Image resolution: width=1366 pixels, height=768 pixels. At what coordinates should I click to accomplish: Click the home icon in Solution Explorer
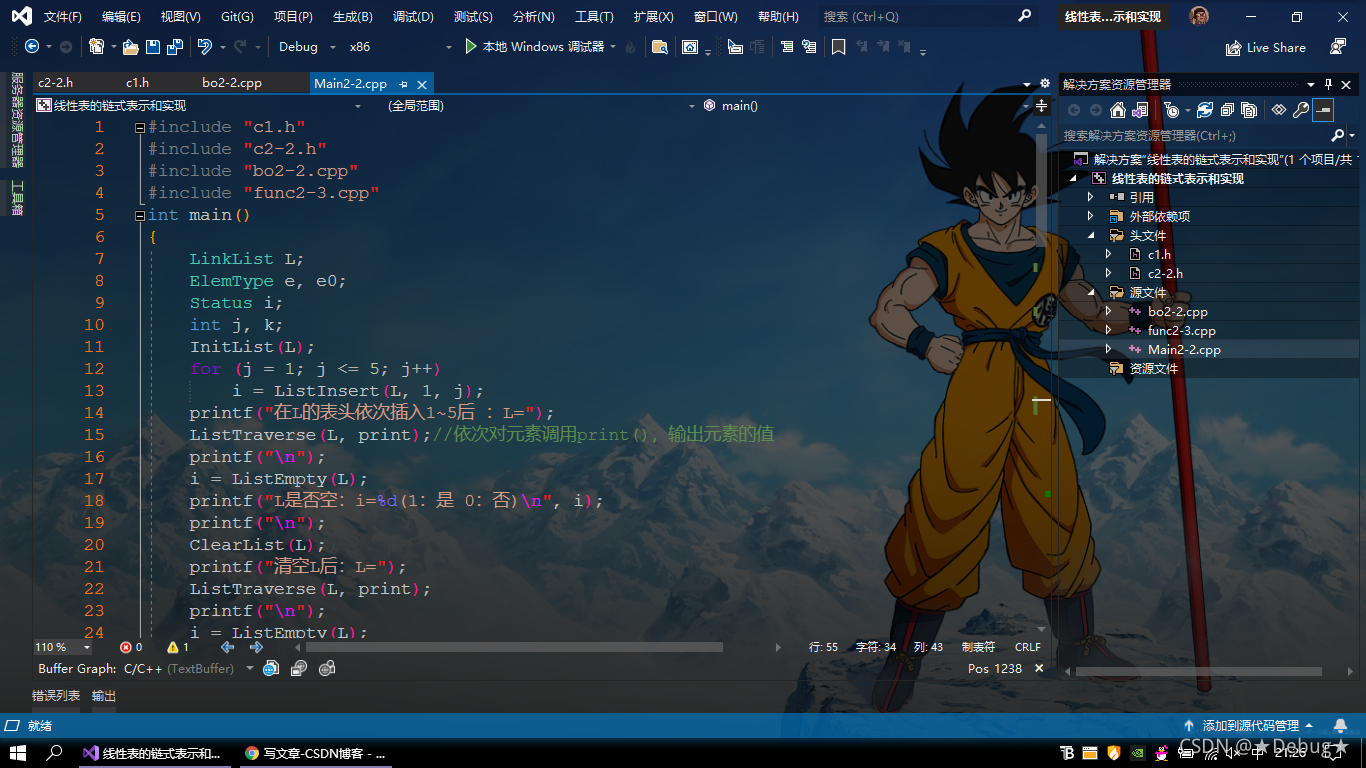[1118, 110]
